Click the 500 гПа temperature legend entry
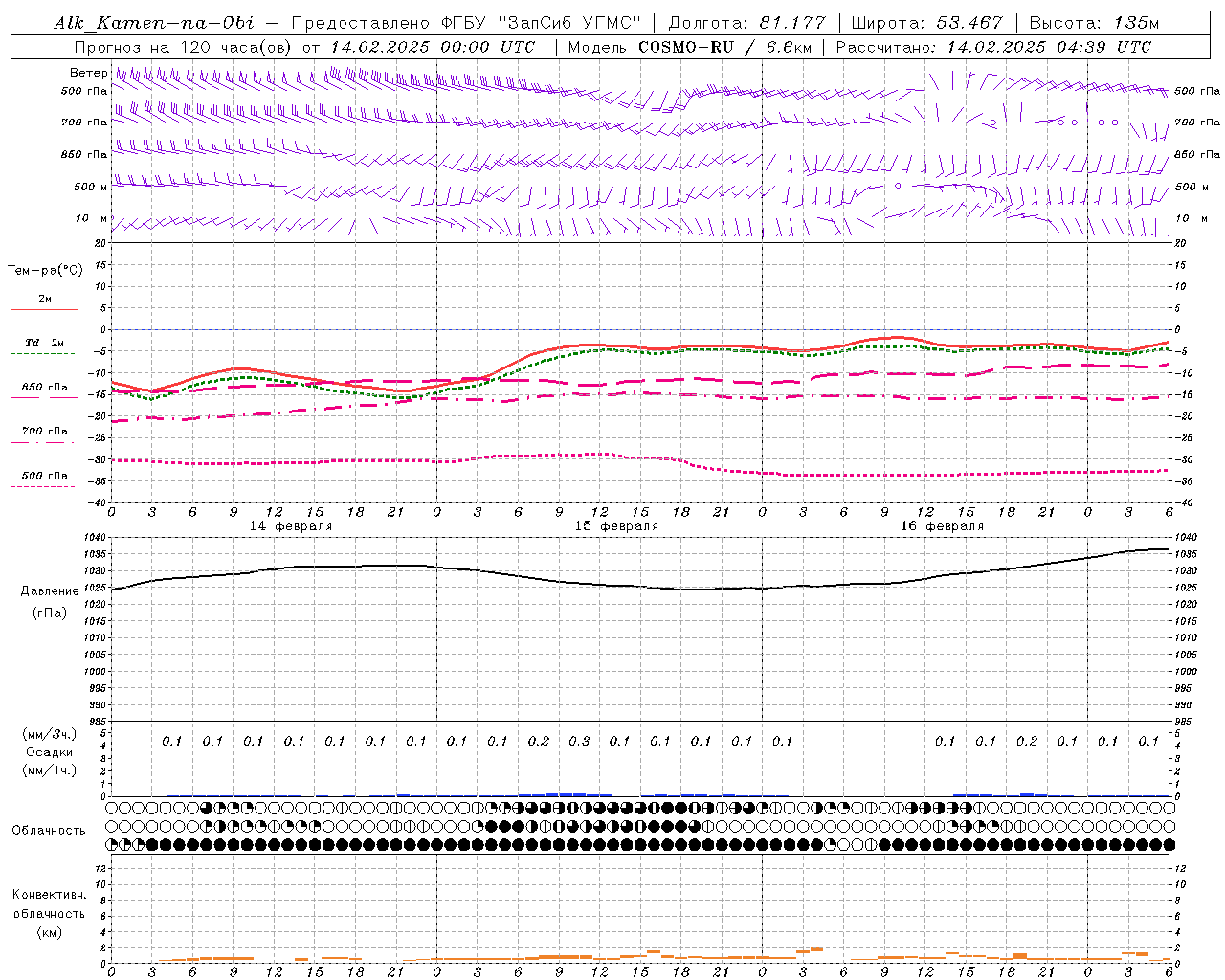This screenshot has width=1225, height=980. point(44,476)
